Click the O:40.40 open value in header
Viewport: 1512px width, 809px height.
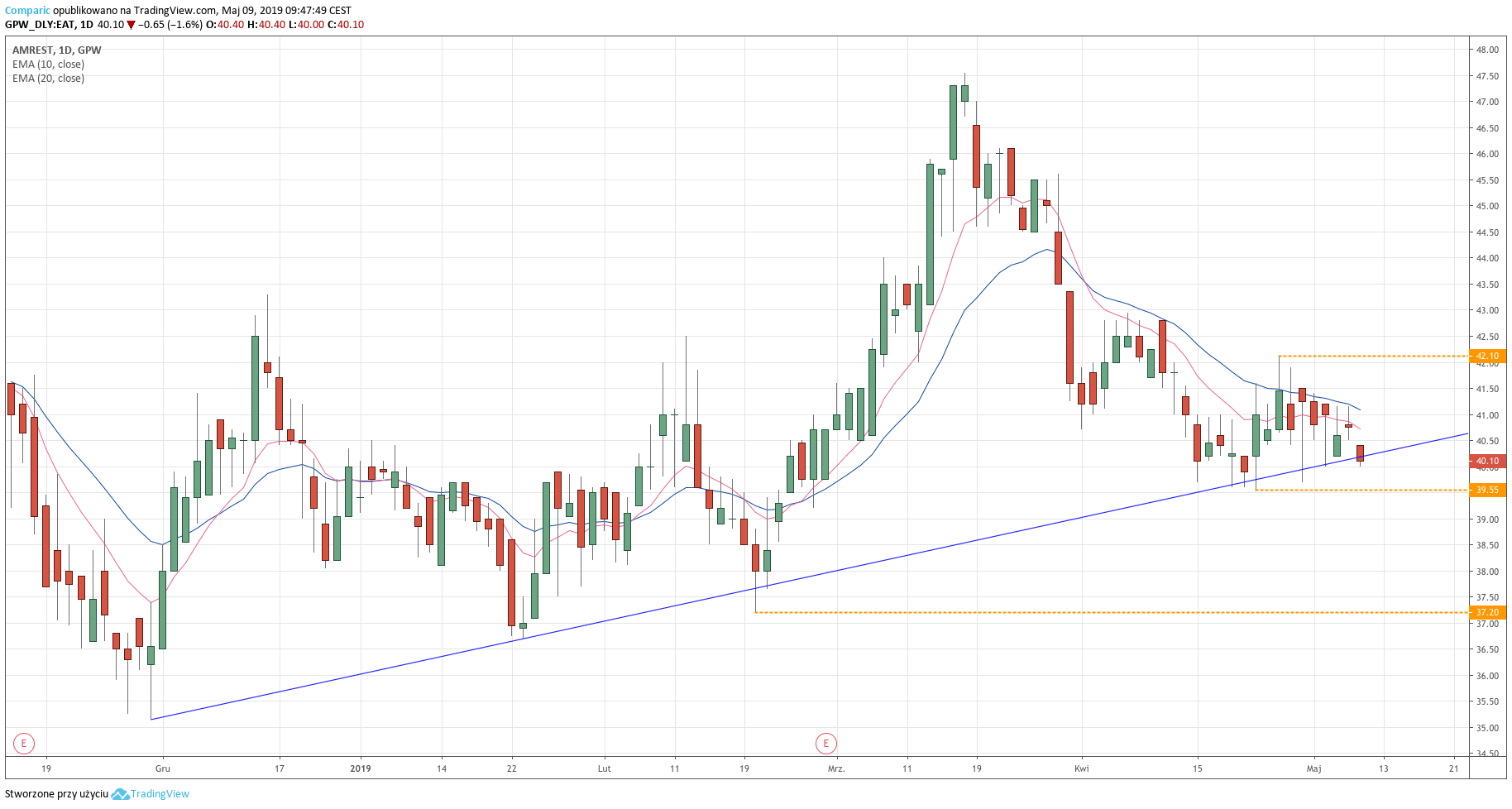point(225,25)
